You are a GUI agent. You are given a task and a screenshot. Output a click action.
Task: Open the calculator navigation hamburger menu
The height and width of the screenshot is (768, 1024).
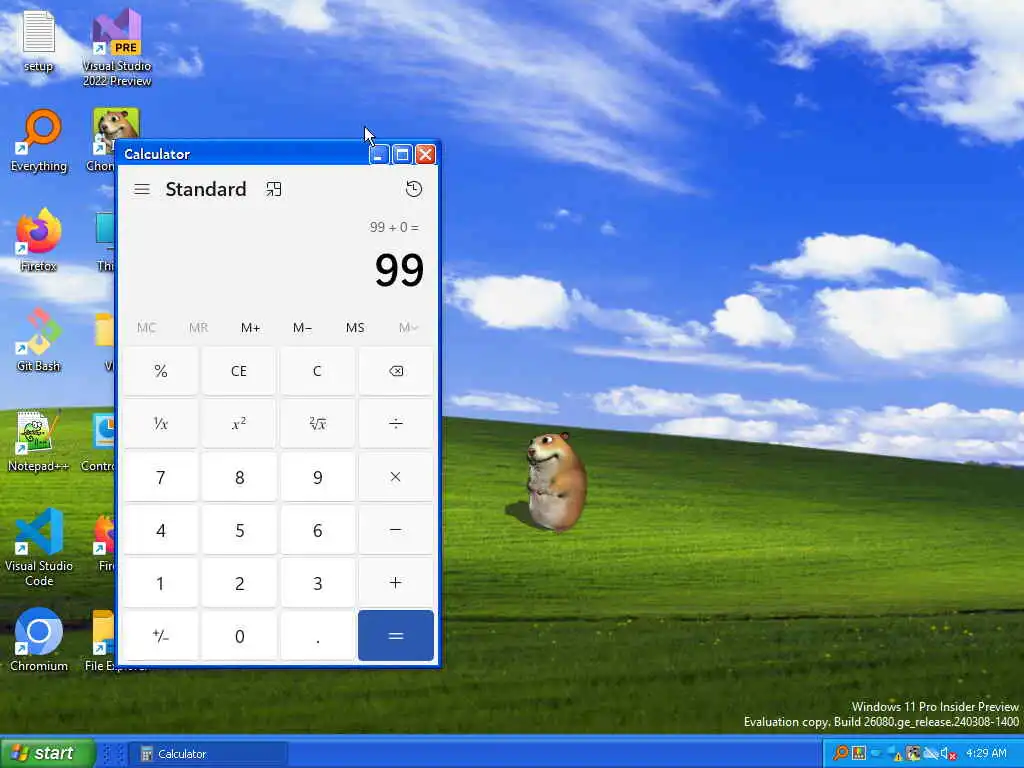(142, 189)
